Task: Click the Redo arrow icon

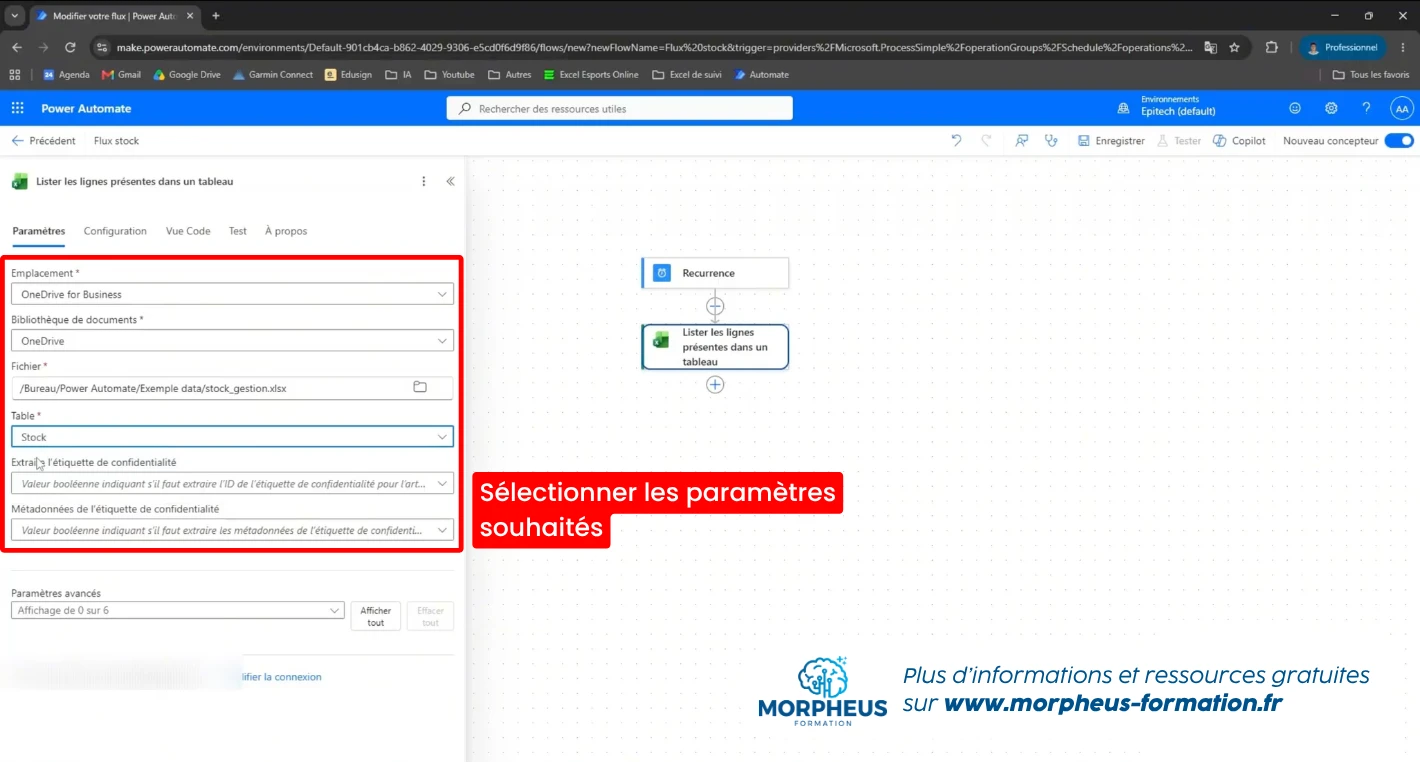Action: point(986,141)
